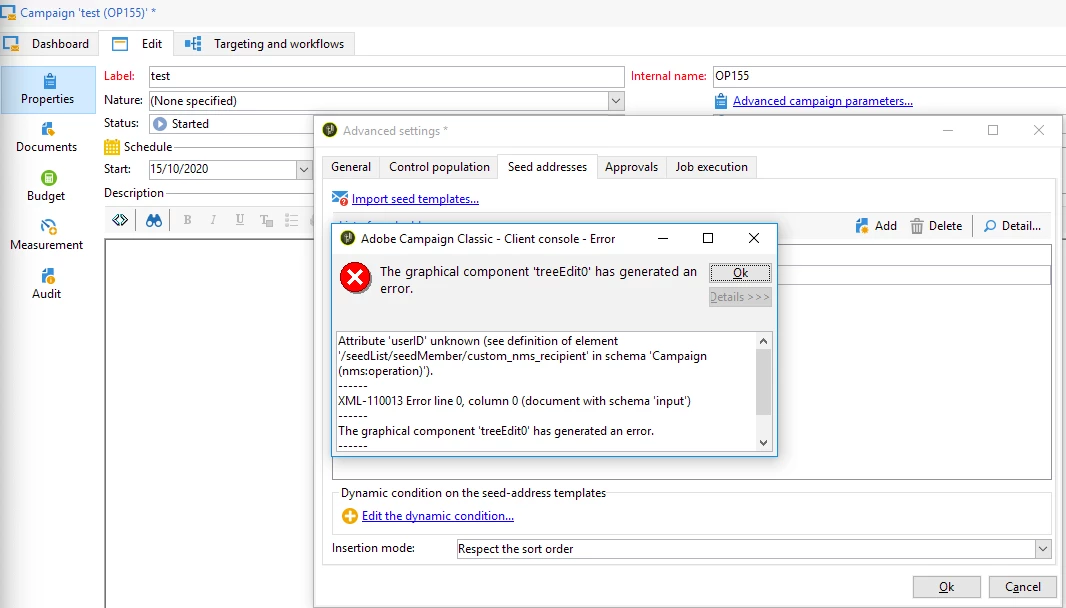The width and height of the screenshot is (1066, 608).
Task: Click the binoculars find icon
Action: point(154,220)
